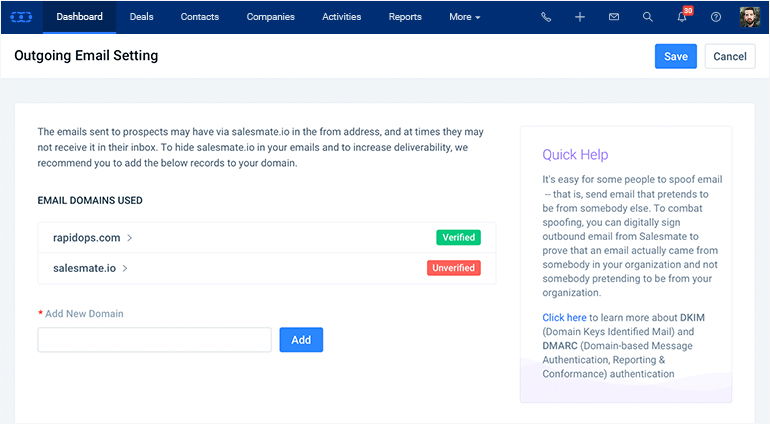Open the phone dialer icon

tap(545, 17)
